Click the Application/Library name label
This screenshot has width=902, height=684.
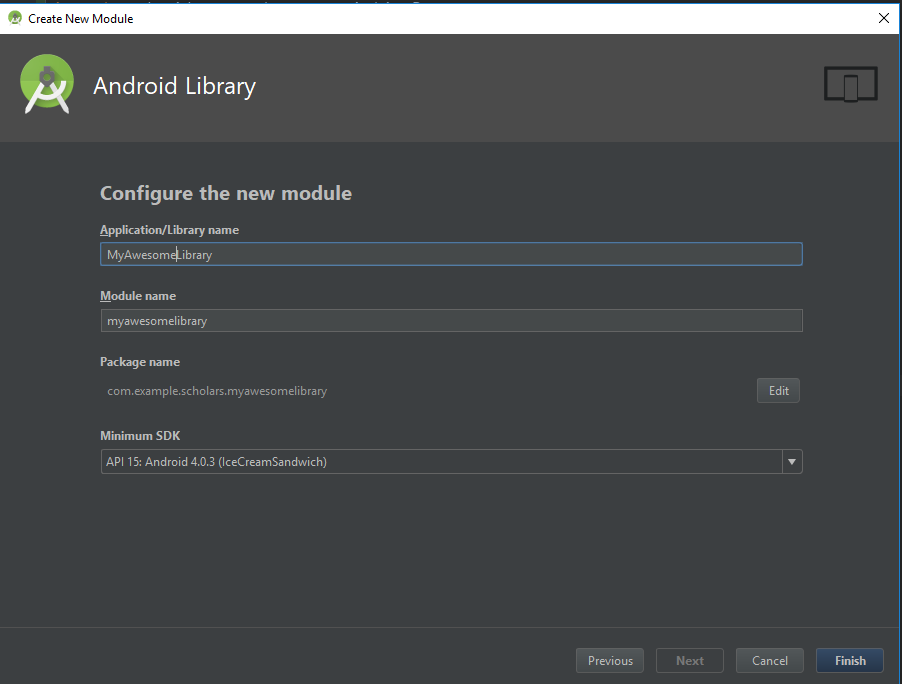click(169, 229)
